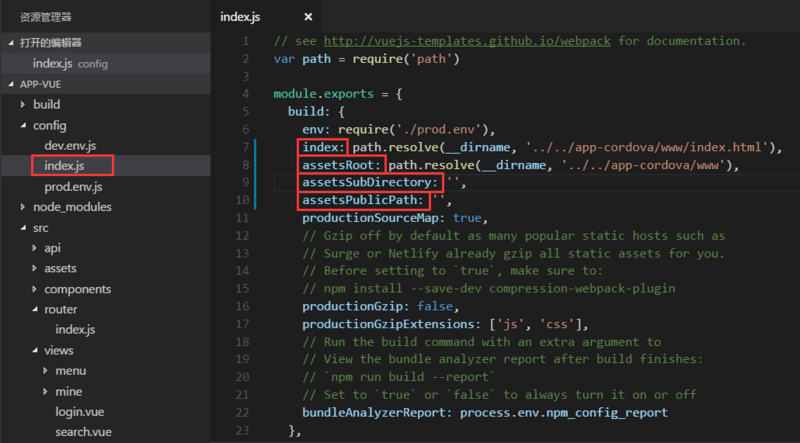Collapse the config folder arrow
The image size is (800, 443).
[x=22, y=125]
